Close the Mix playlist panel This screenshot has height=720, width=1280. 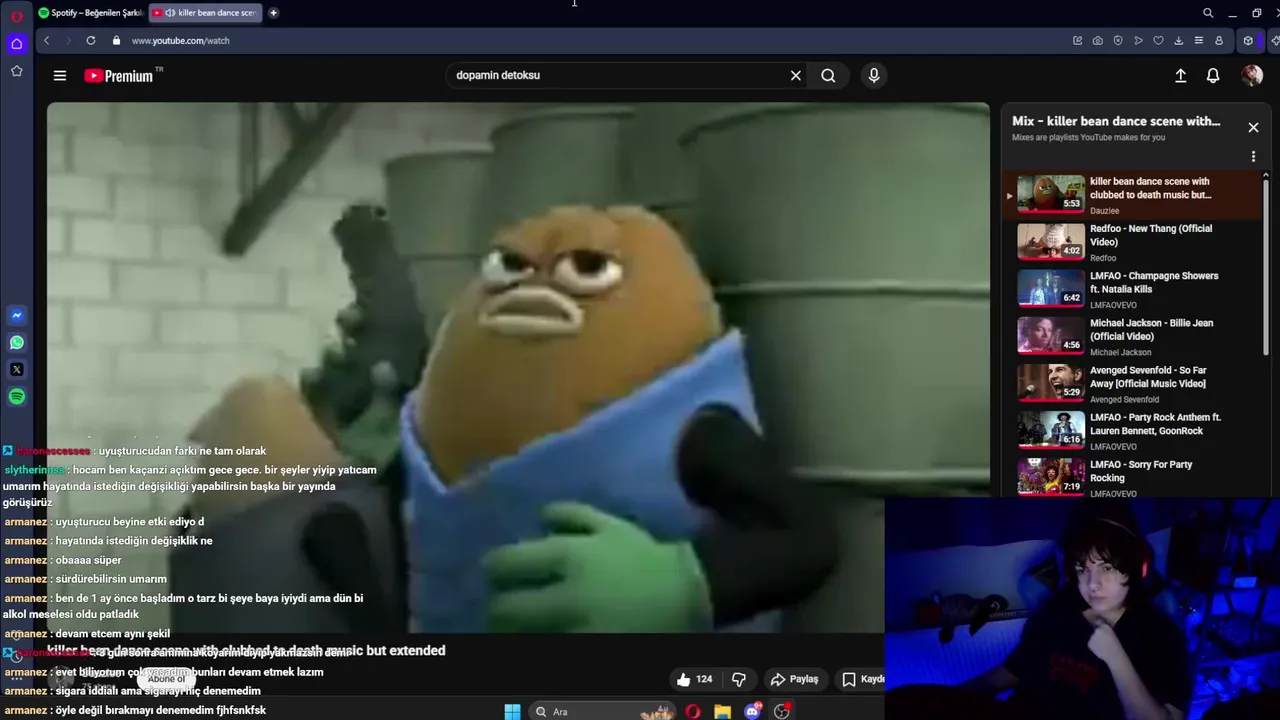tap(1253, 127)
